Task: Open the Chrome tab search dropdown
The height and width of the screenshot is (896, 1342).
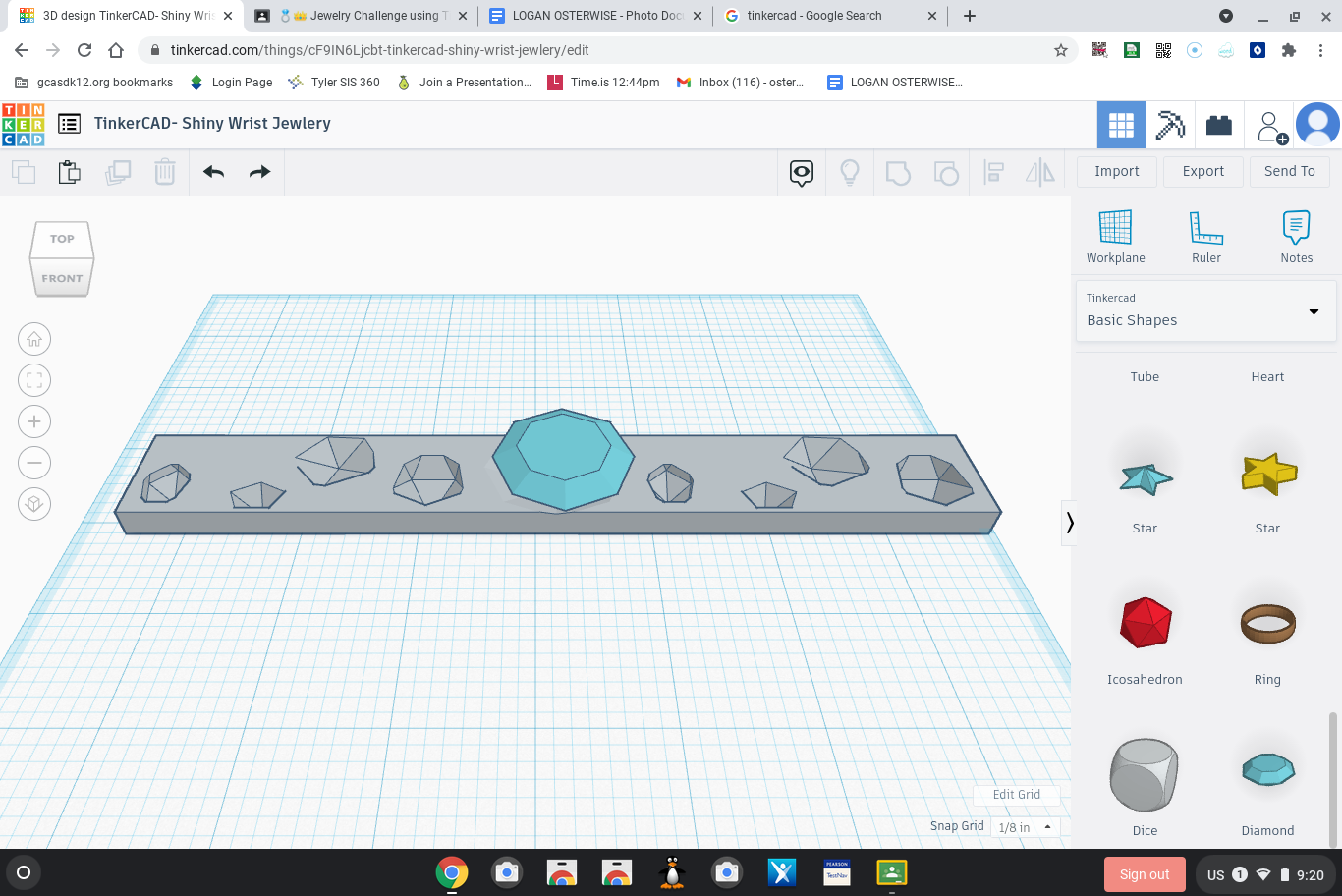Action: pyautogui.click(x=1226, y=16)
